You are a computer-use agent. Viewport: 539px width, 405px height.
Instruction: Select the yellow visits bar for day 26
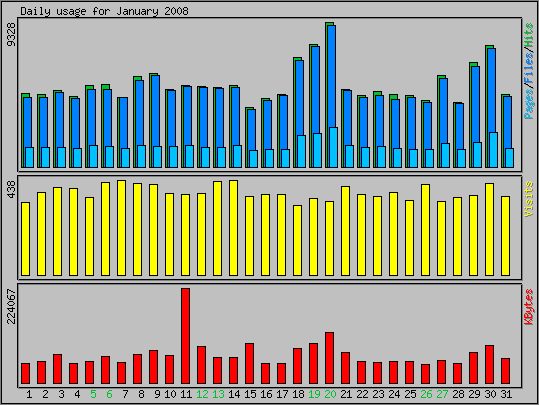[425, 230]
